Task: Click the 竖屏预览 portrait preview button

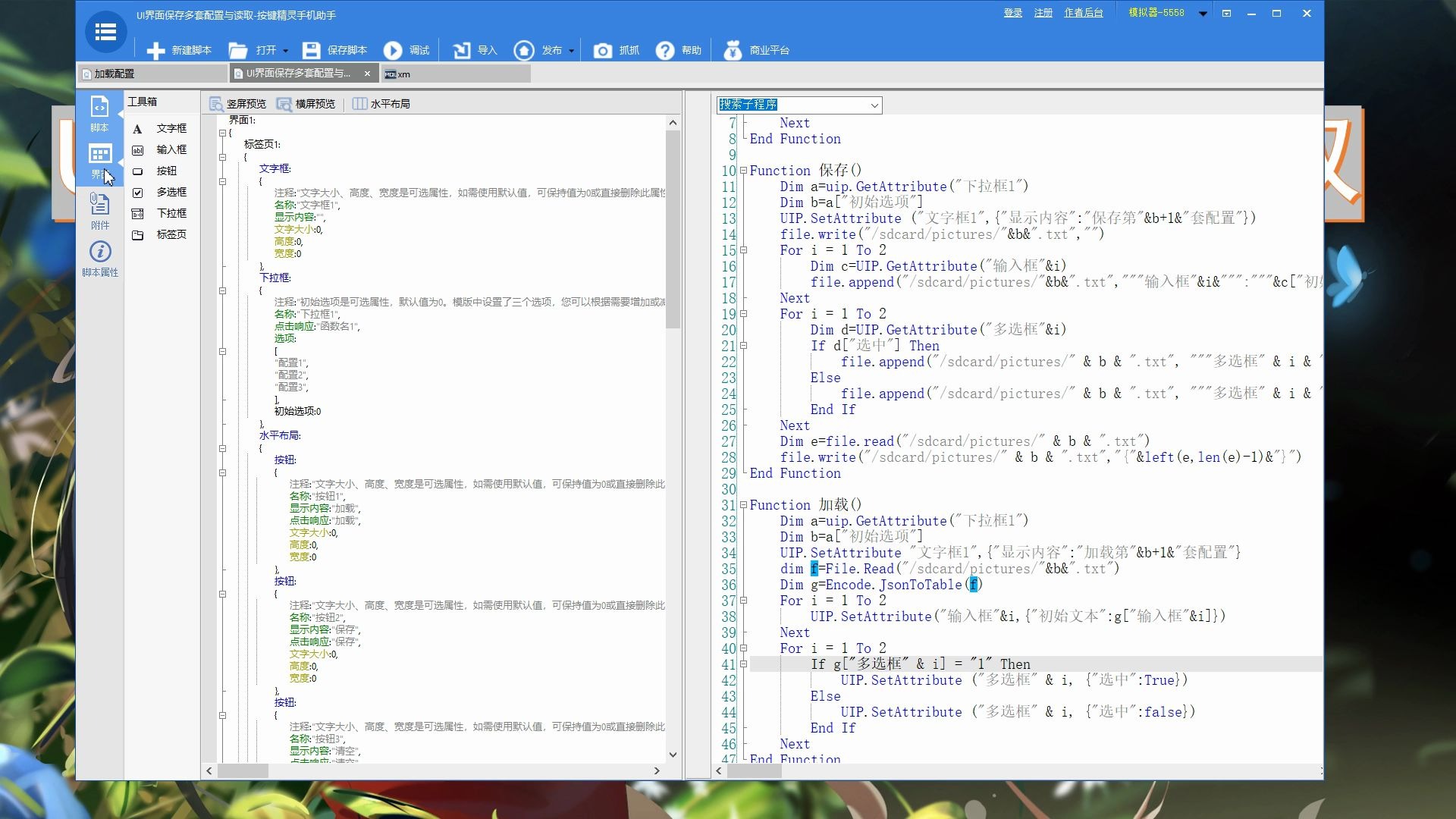Action: coord(237,104)
